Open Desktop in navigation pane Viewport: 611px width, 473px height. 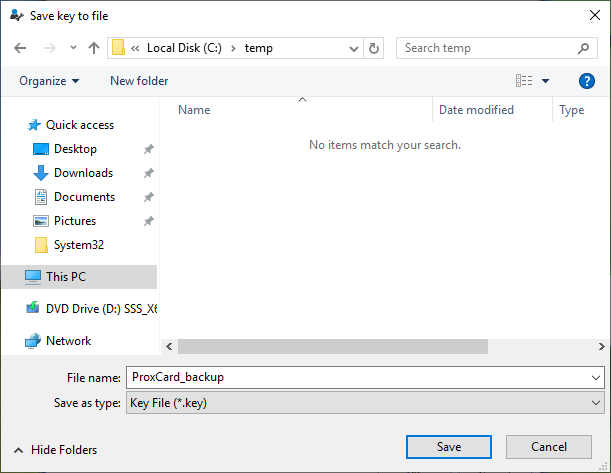pos(75,149)
